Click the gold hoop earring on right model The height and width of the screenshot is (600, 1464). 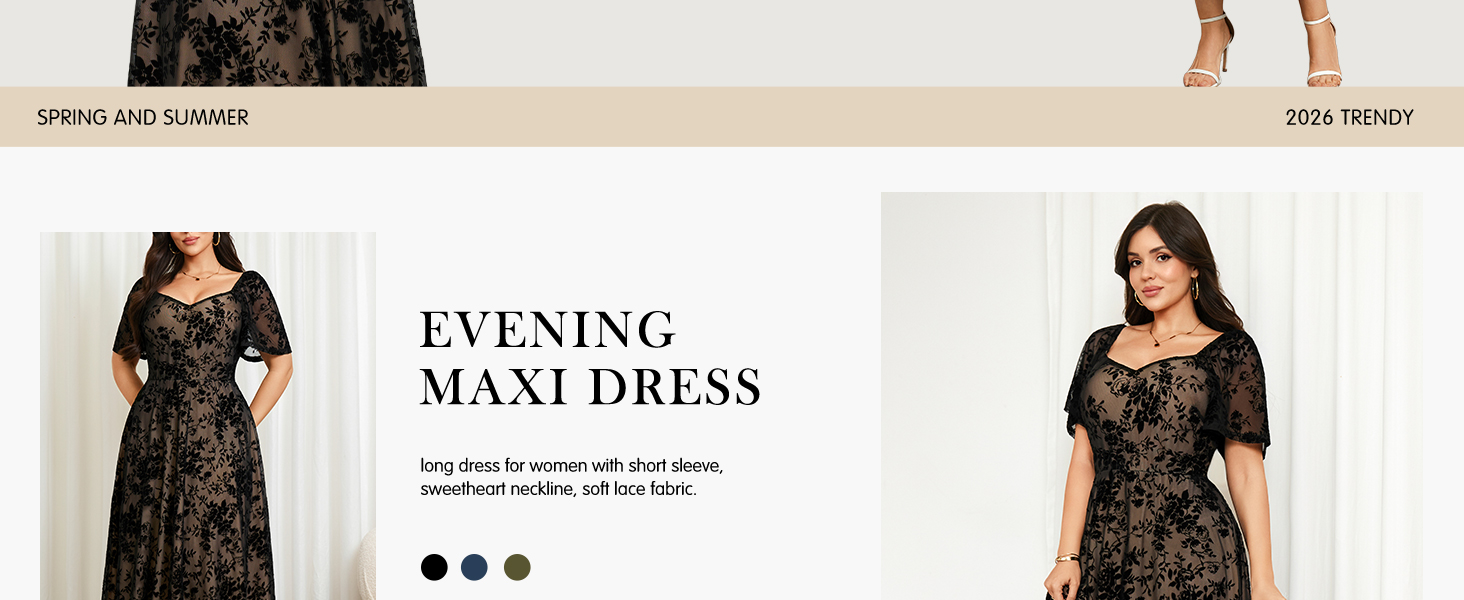1193,289
